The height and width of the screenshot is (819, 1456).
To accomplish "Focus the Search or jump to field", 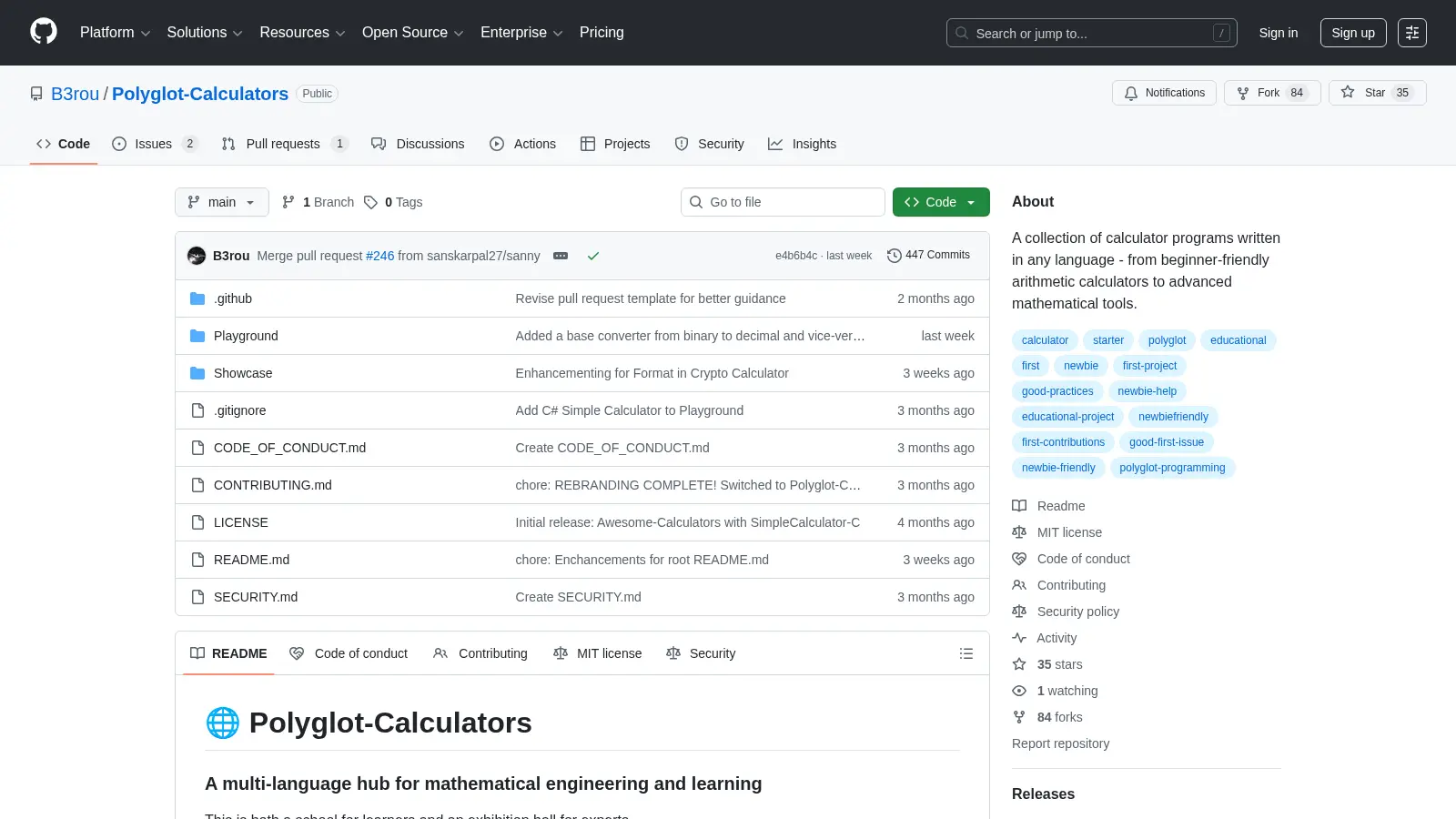I will tap(1091, 33).
